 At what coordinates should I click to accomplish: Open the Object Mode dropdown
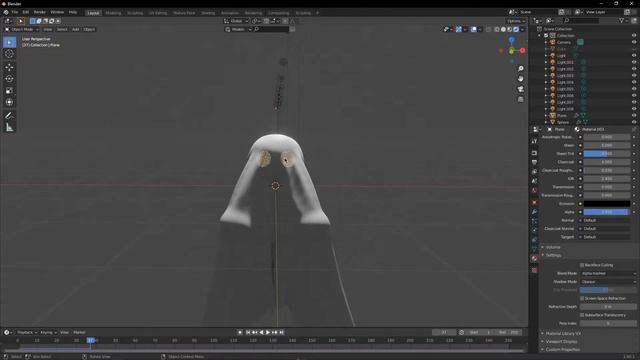tap(22, 29)
